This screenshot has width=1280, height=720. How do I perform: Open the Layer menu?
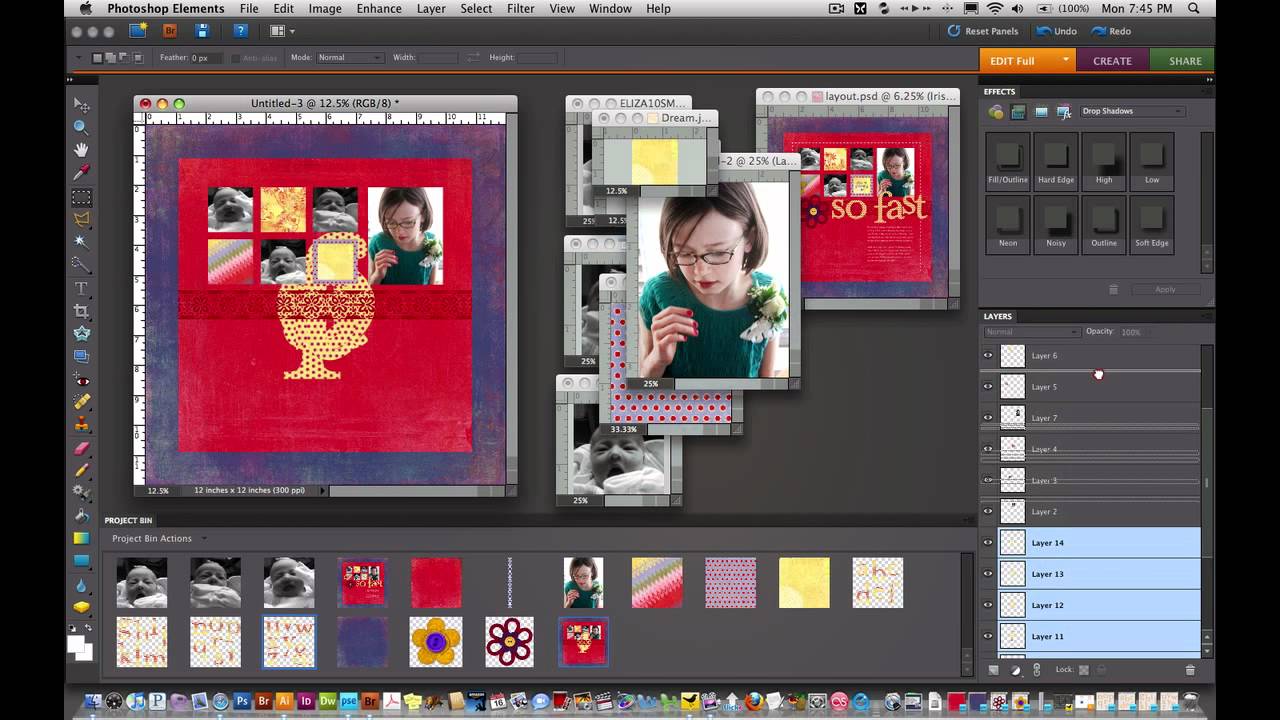point(431,9)
